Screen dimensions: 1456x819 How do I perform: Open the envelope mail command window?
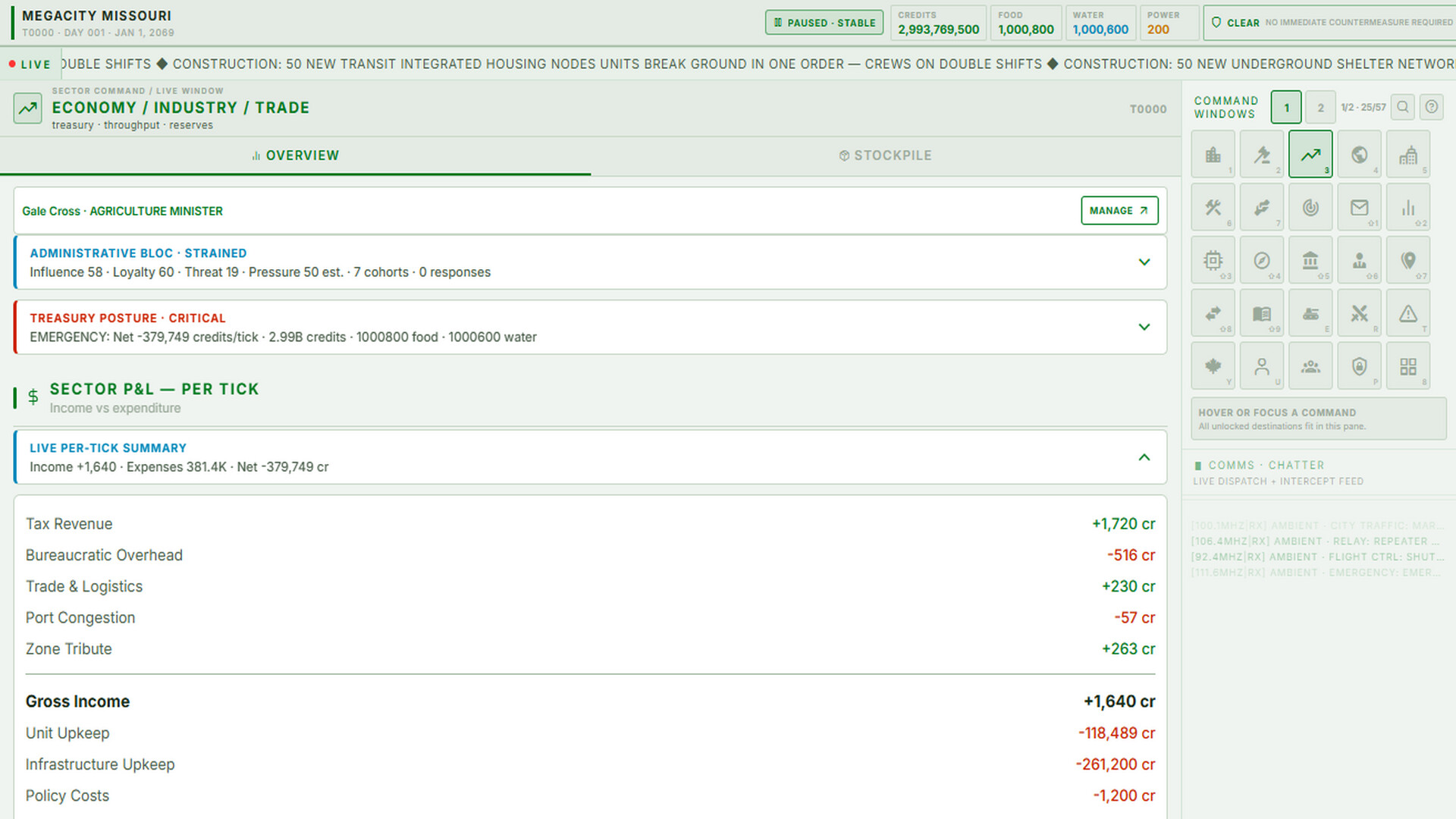pyautogui.click(x=1360, y=207)
